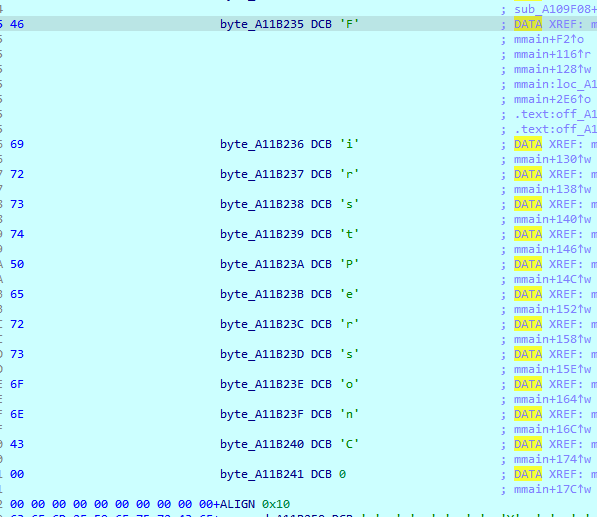Image resolution: width=597 pixels, height=517 pixels.
Task: Click the hex byte 69
Action: pyautogui.click(x=17, y=144)
